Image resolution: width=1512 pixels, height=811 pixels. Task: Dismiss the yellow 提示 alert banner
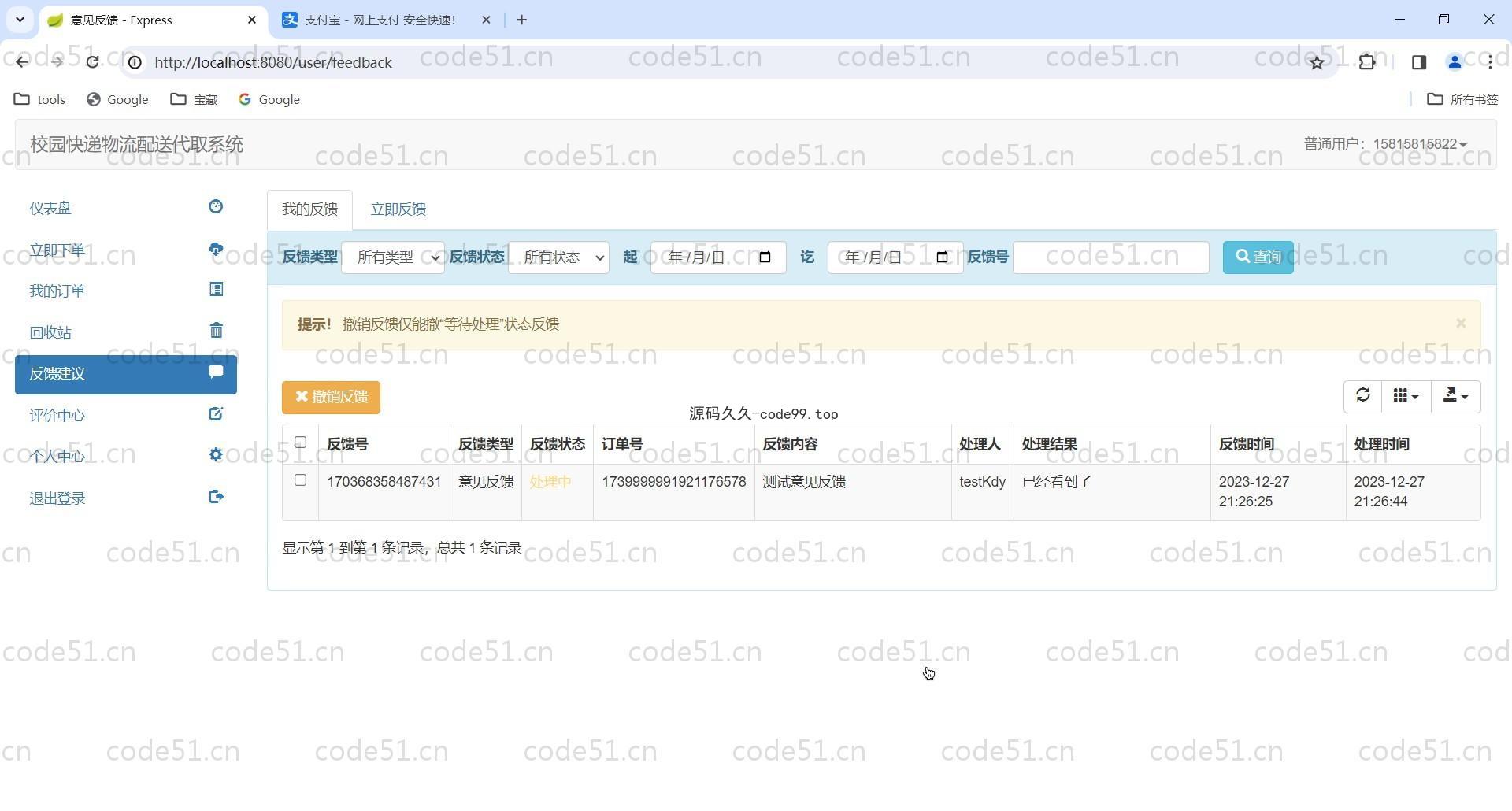[1460, 324]
